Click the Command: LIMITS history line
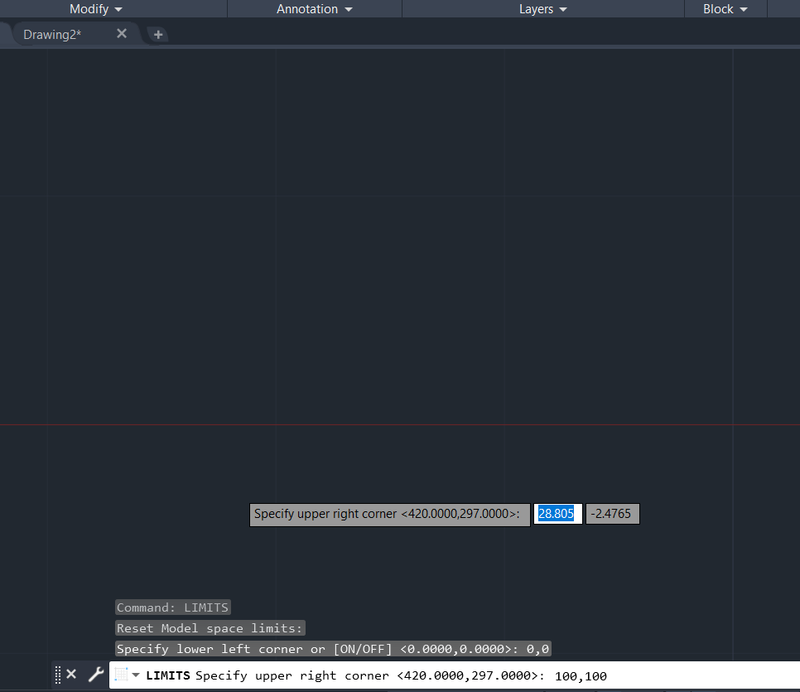 coord(172,607)
